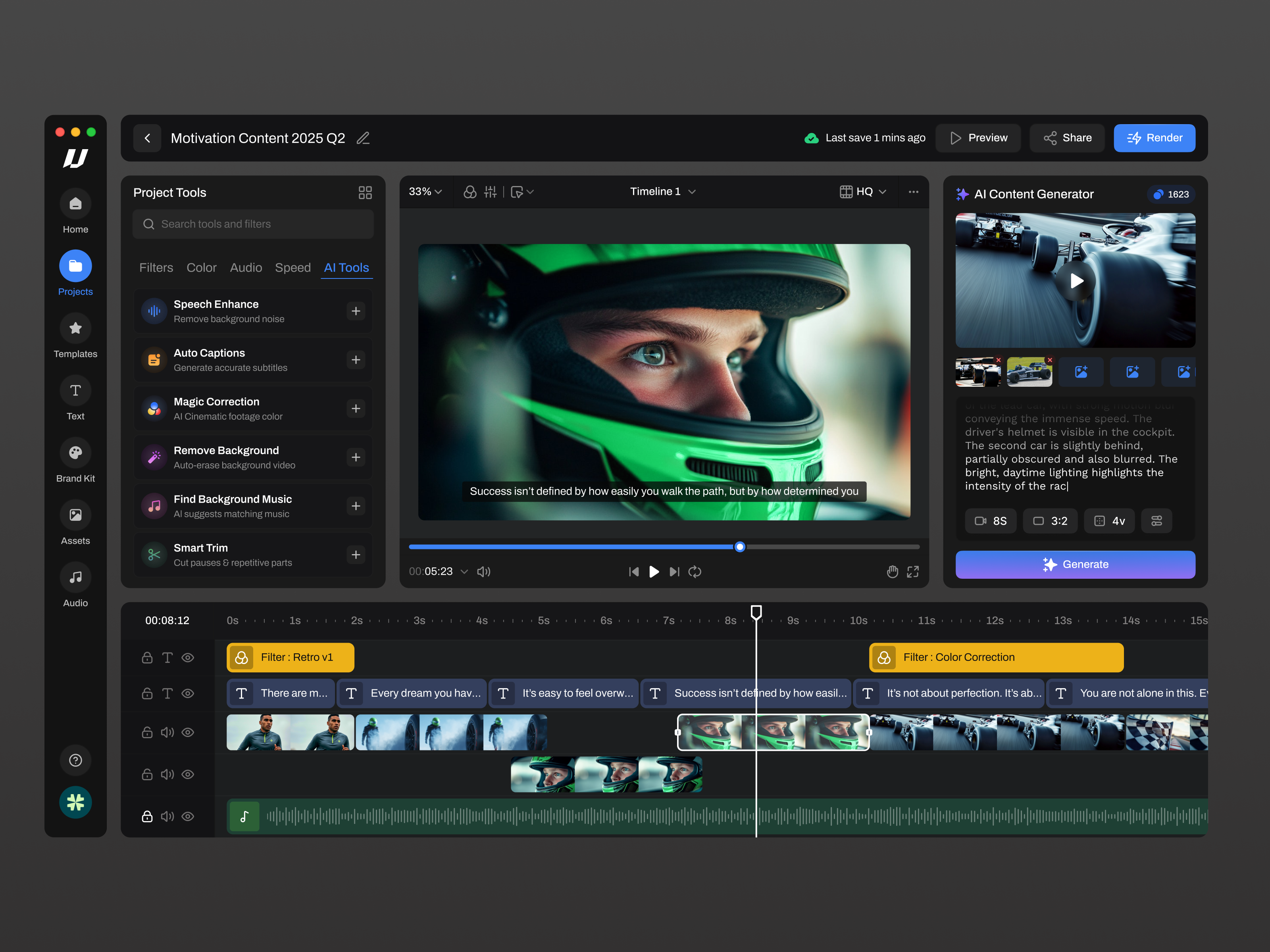Switch to the AI Tools tab

click(x=346, y=267)
